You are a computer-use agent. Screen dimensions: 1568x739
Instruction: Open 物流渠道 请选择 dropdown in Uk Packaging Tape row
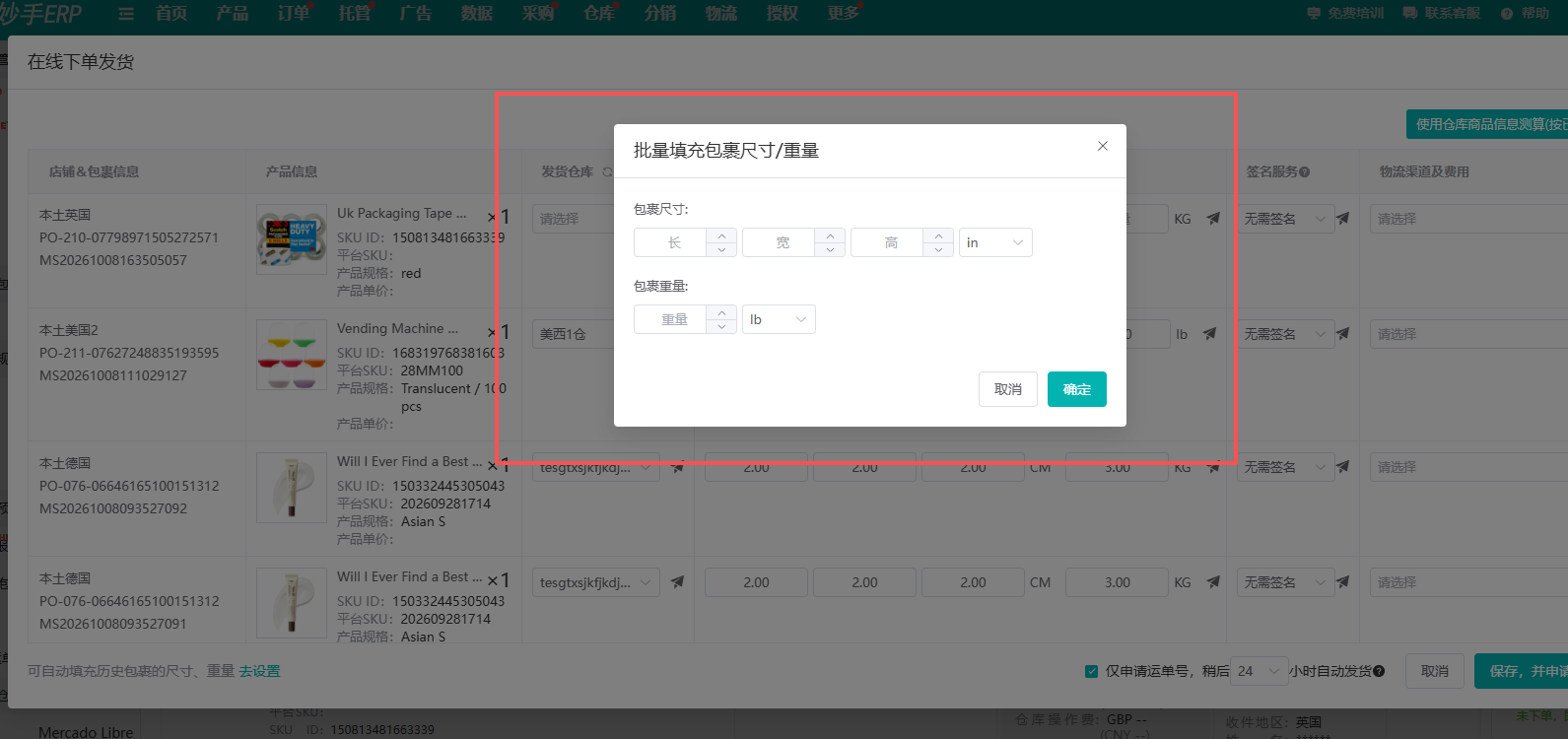[1468, 219]
